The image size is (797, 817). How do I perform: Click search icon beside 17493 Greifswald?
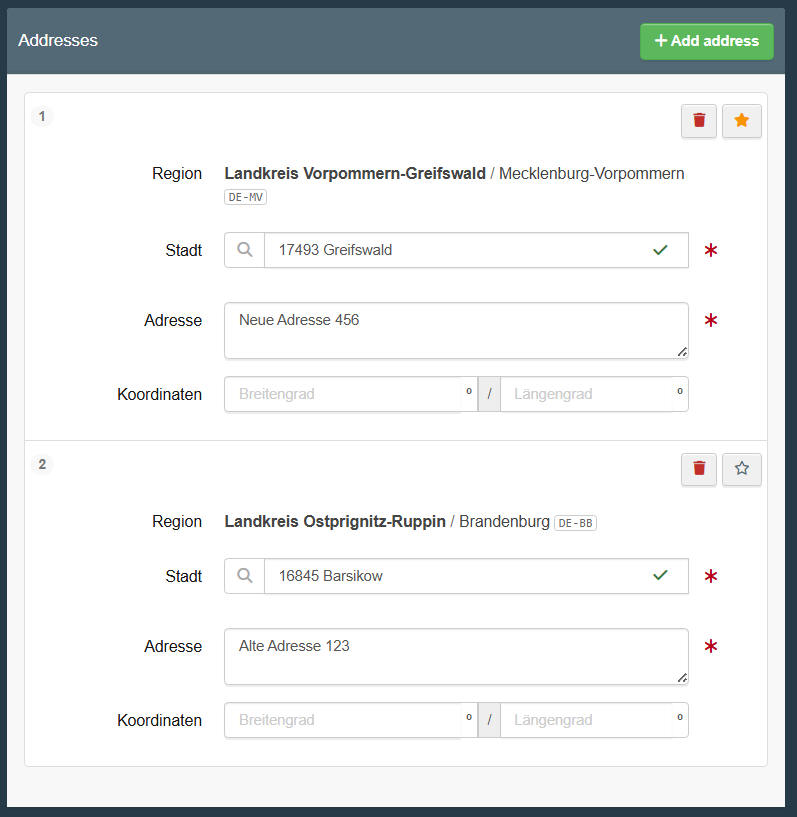245,250
